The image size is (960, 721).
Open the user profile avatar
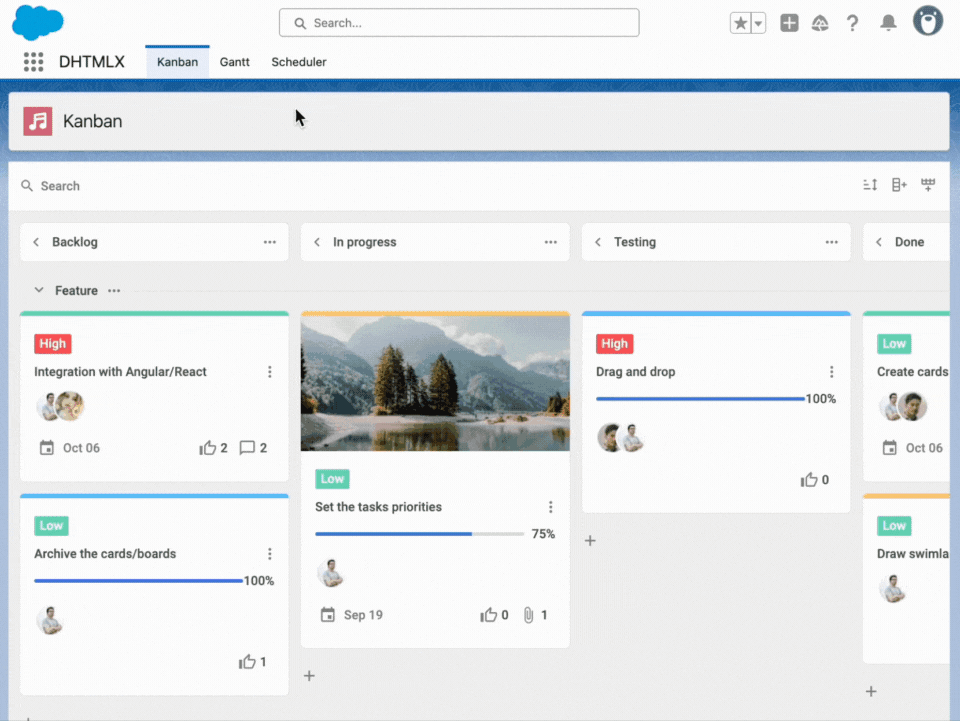pos(928,21)
